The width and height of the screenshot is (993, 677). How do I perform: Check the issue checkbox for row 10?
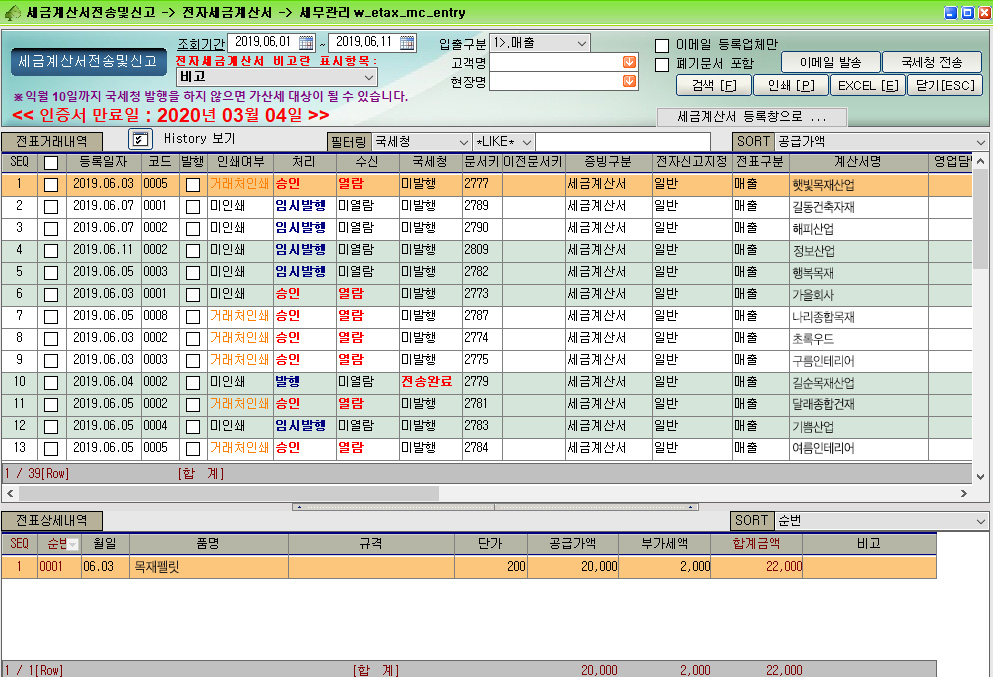[193, 383]
